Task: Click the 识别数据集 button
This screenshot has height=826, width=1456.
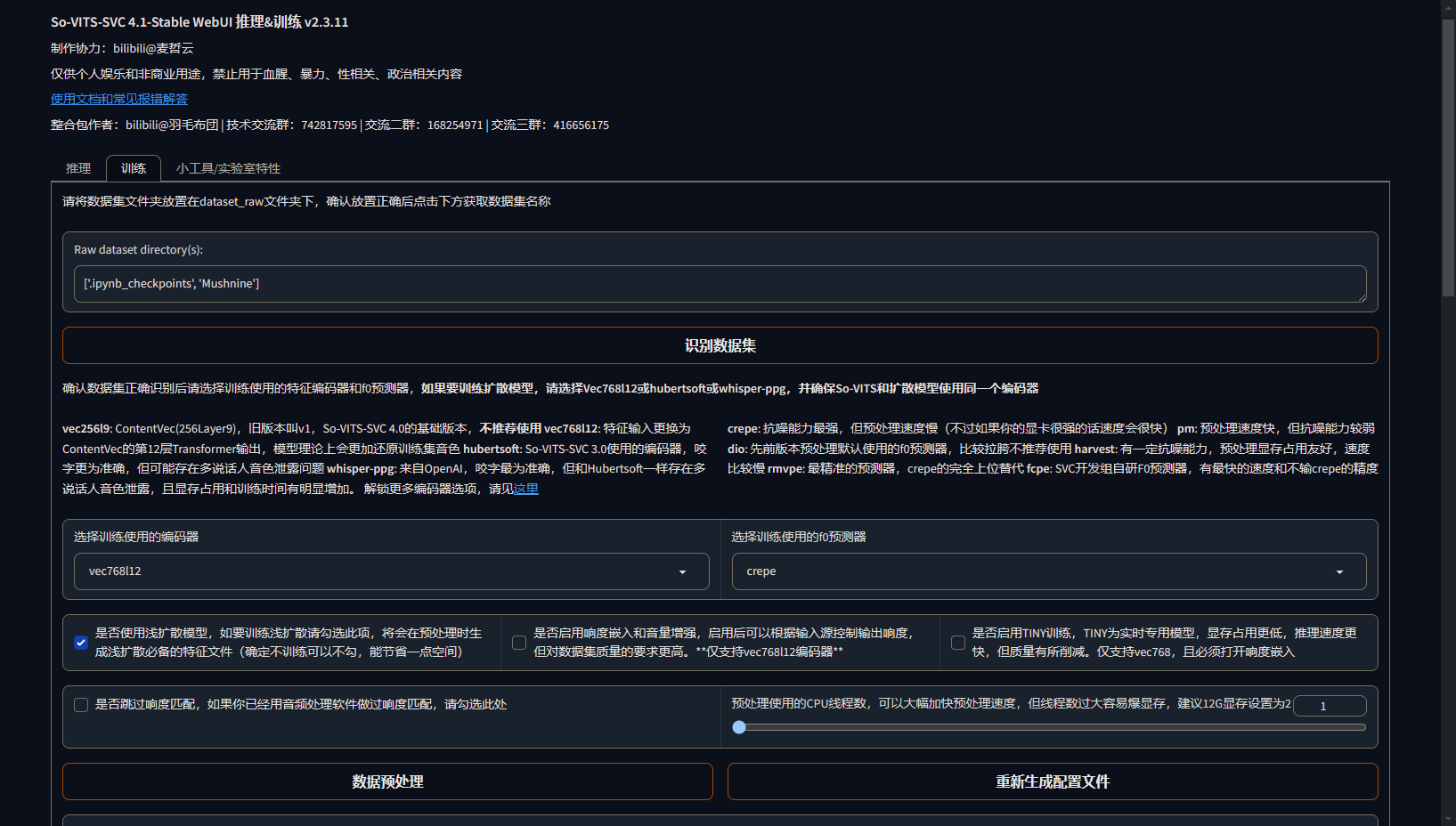Action: (720, 345)
